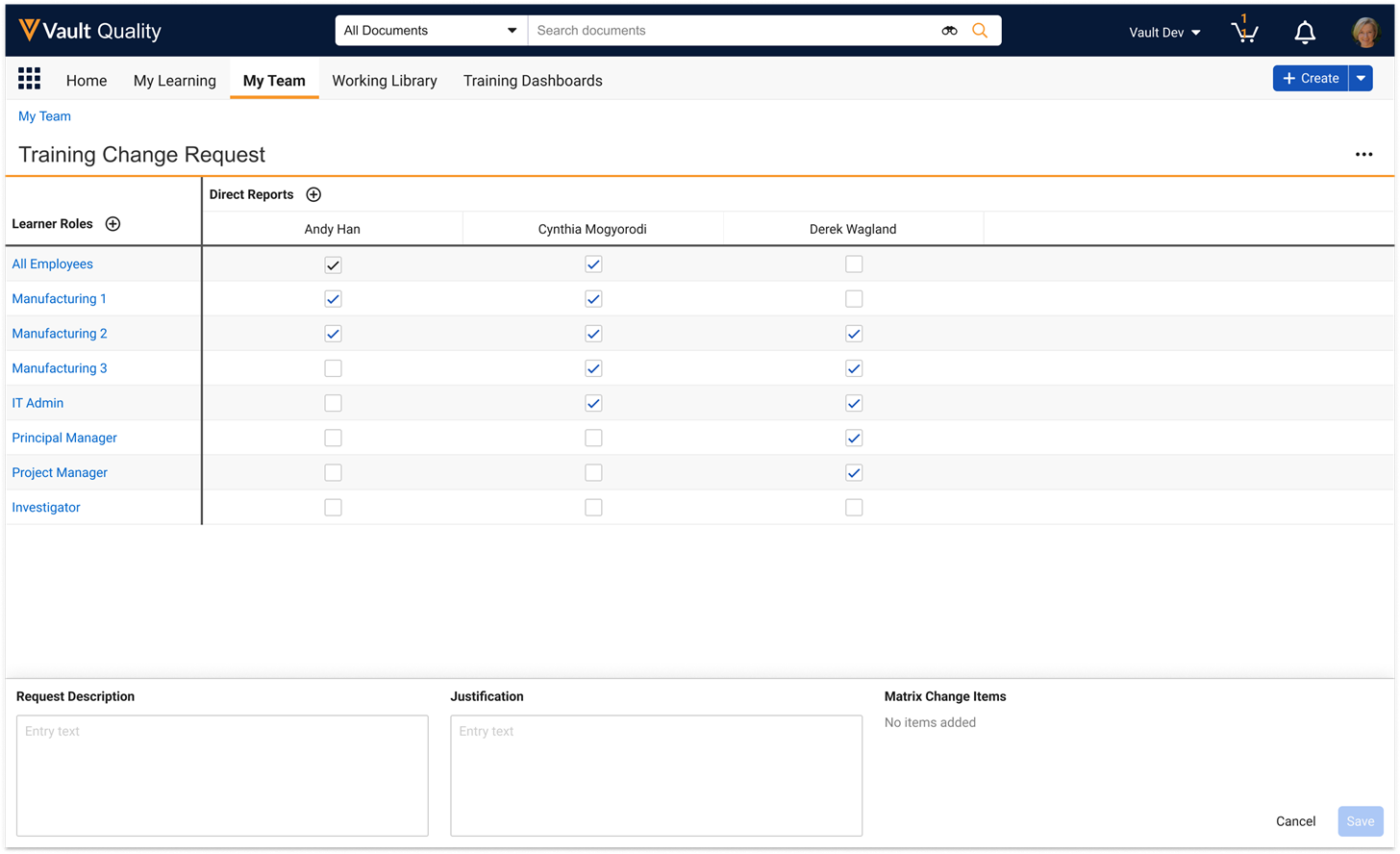Add a learner role with plus icon

click(x=112, y=224)
